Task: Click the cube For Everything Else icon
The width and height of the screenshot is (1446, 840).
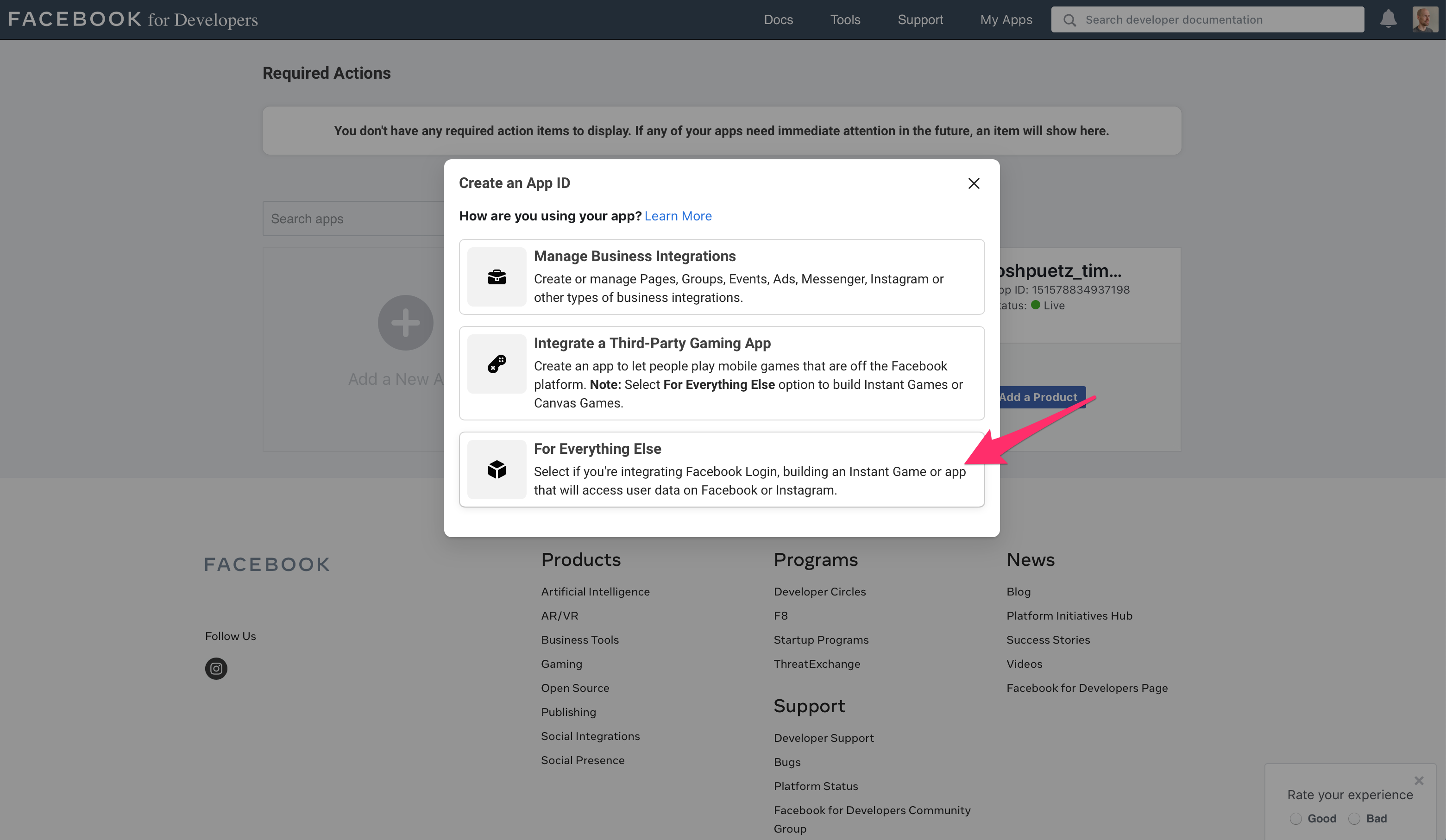Action: pos(497,470)
